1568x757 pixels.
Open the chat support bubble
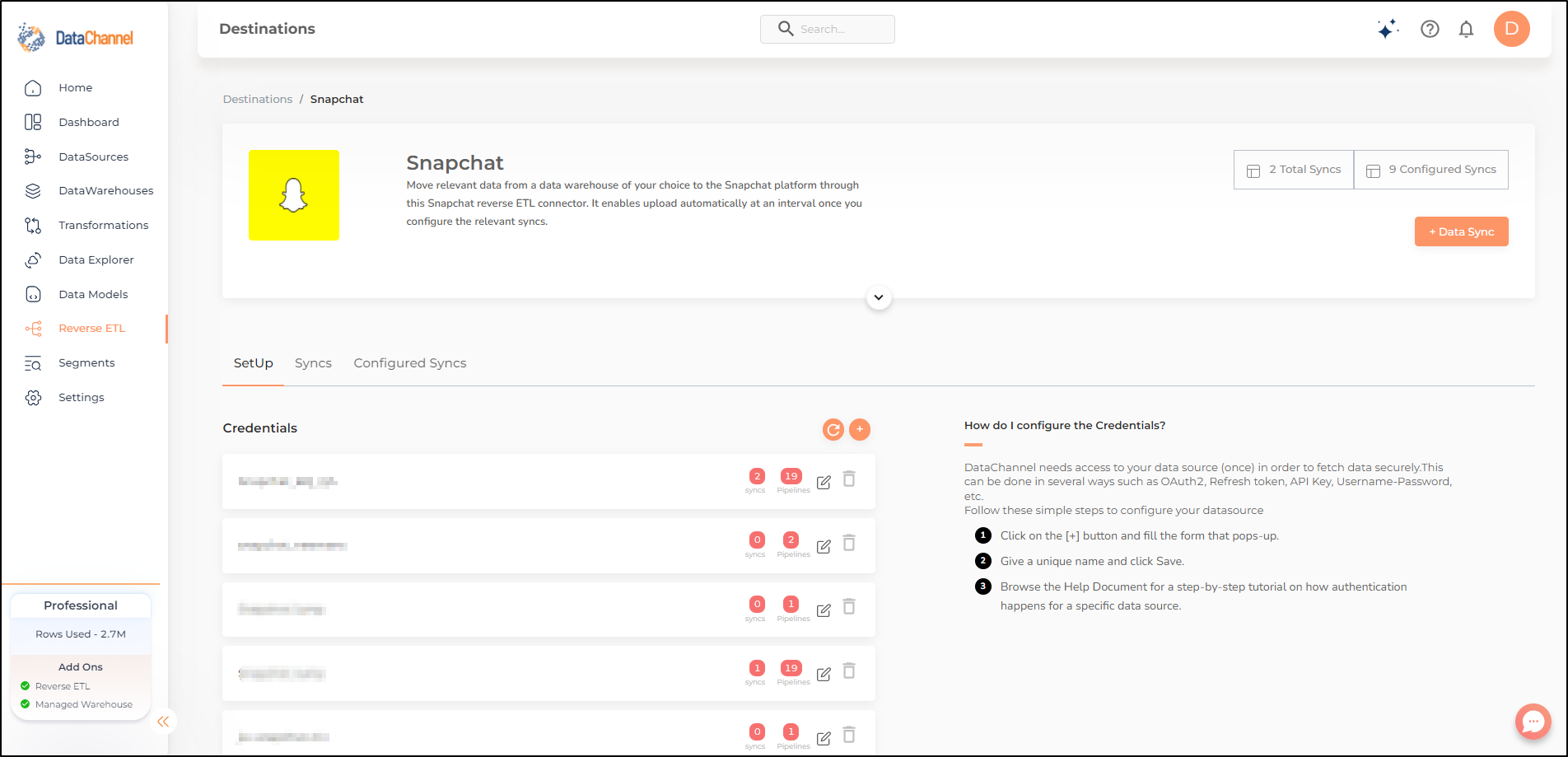(x=1533, y=722)
